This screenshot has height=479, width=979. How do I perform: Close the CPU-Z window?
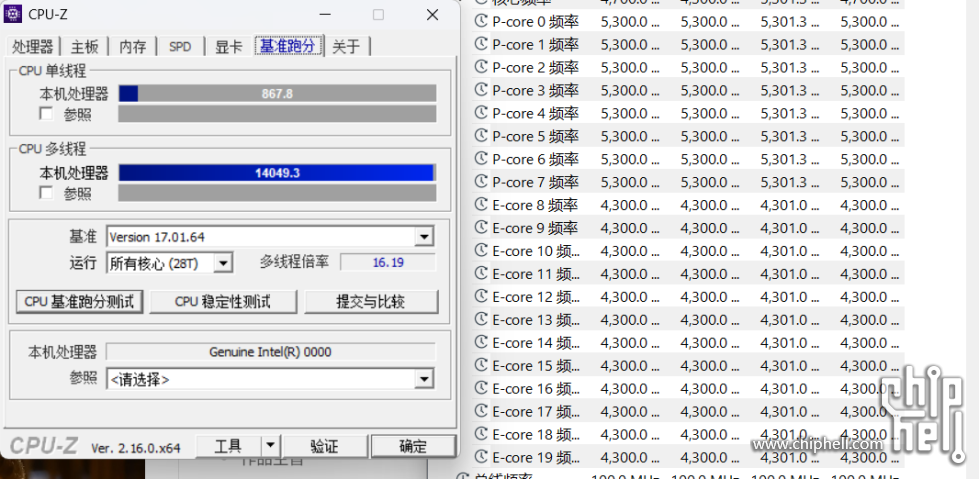coord(432,14)
